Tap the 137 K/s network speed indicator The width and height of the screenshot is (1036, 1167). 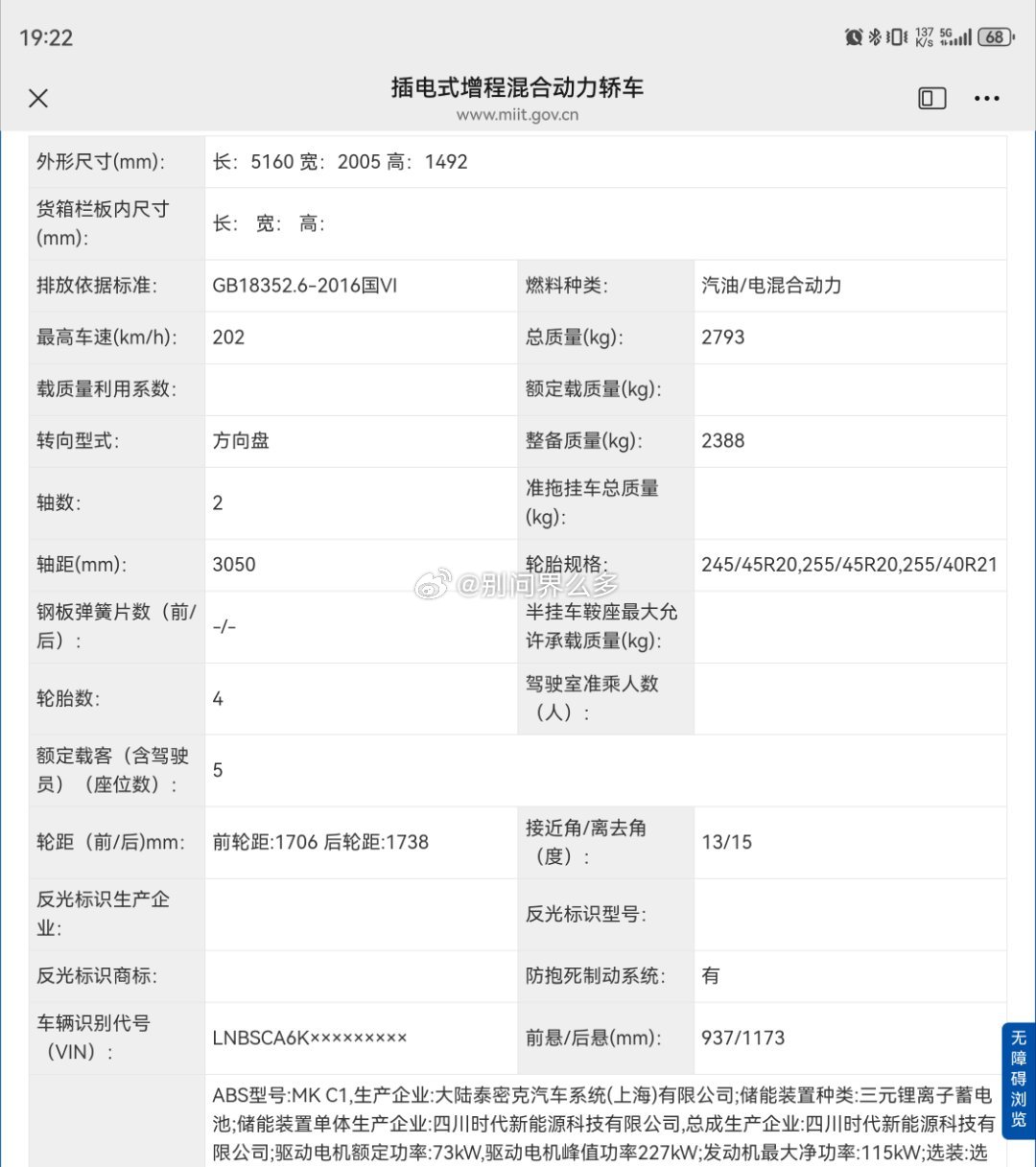tap(924, 37)
